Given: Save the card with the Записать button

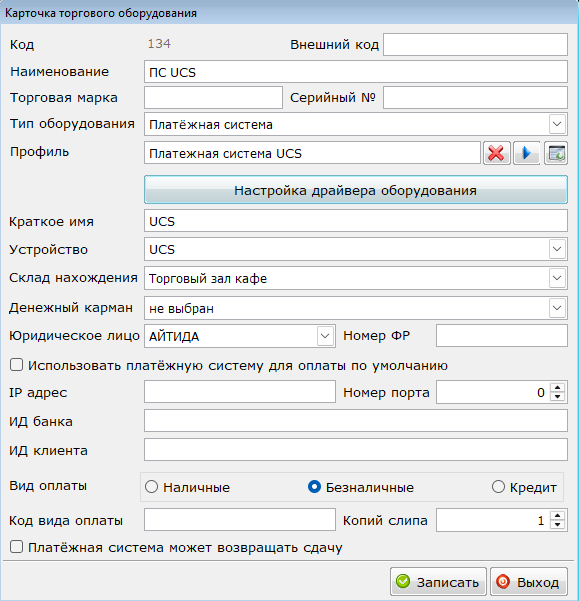Looking at the screenshot, I should pos(438,582).
